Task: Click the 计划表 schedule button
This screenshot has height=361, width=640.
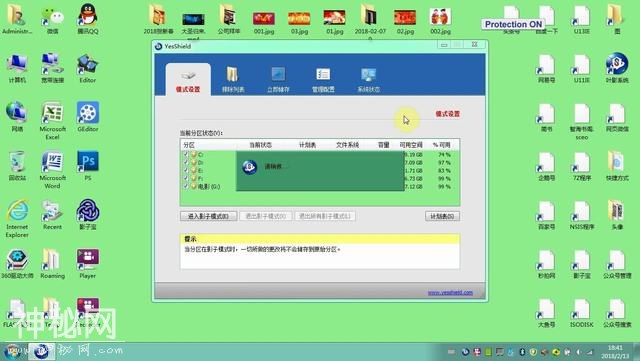Action: pyautogui.click(x=442, y=216)
